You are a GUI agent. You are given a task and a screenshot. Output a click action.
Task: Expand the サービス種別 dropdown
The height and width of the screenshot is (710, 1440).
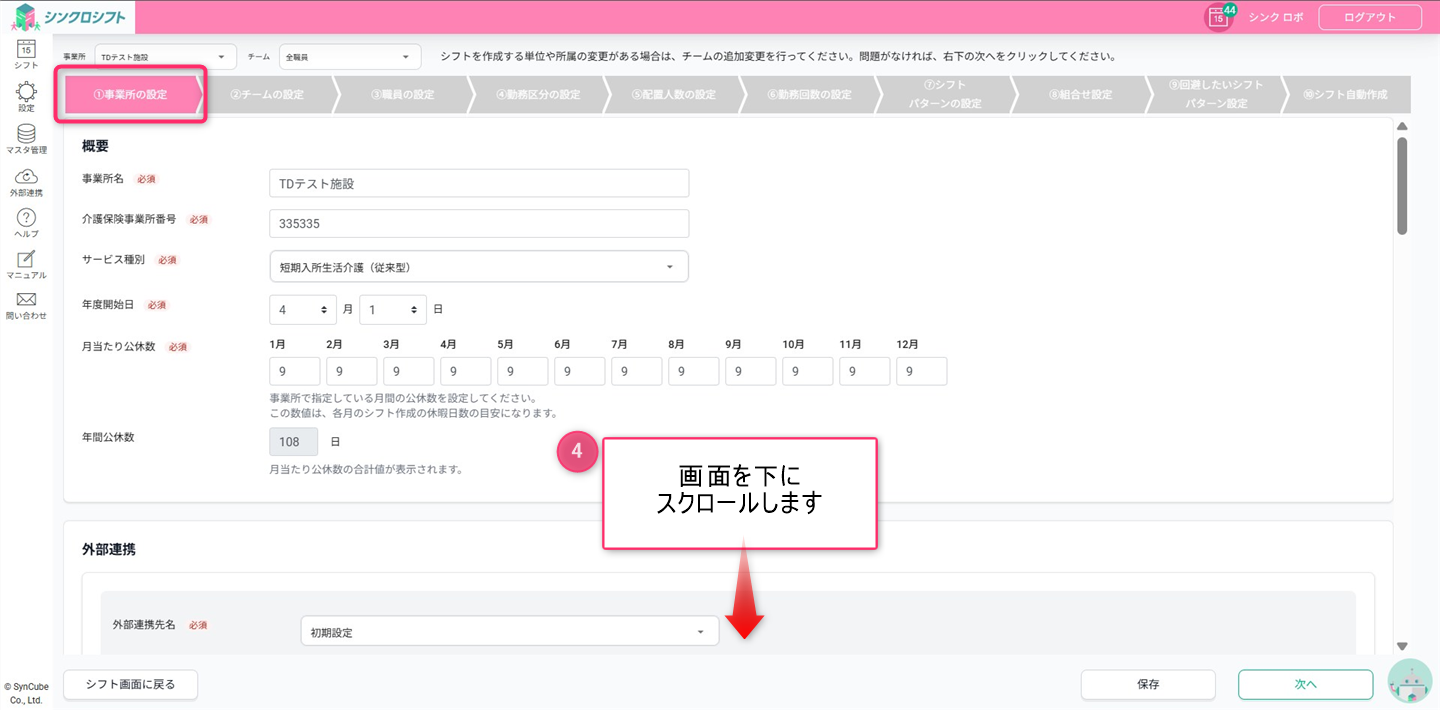tap(479, 267)
